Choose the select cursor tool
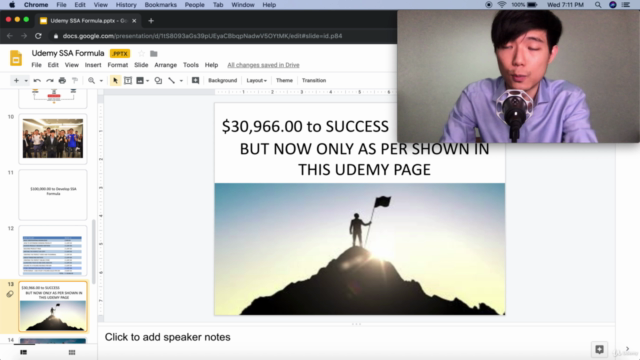 point(115,80)
